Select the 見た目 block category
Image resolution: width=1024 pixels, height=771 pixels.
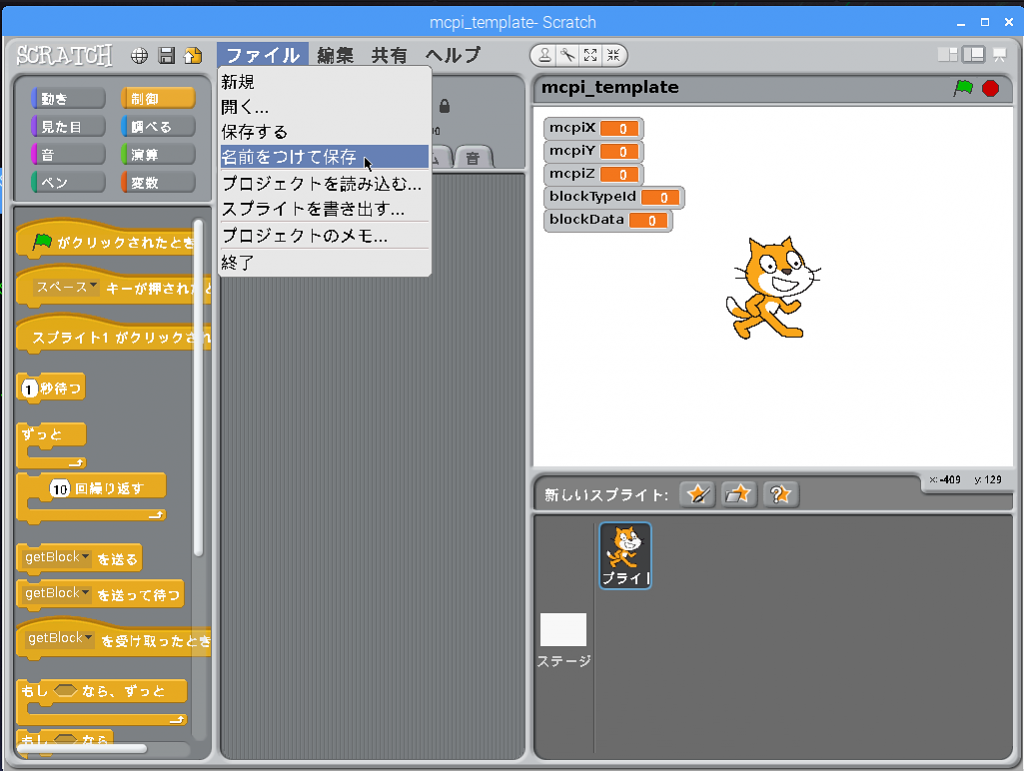[x=69, y=127]
